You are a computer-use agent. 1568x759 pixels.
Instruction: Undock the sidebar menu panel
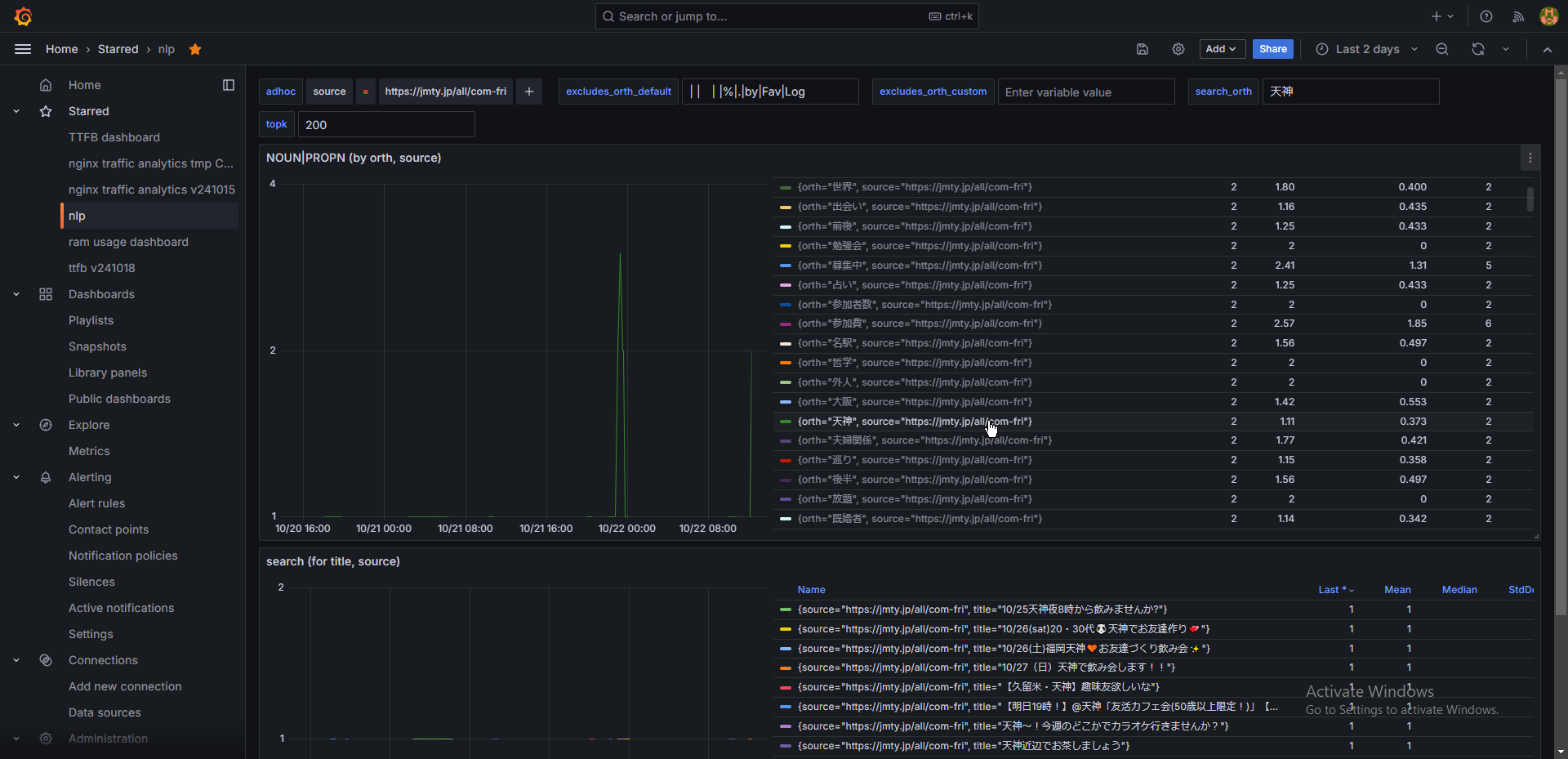[x=229, y=85]
